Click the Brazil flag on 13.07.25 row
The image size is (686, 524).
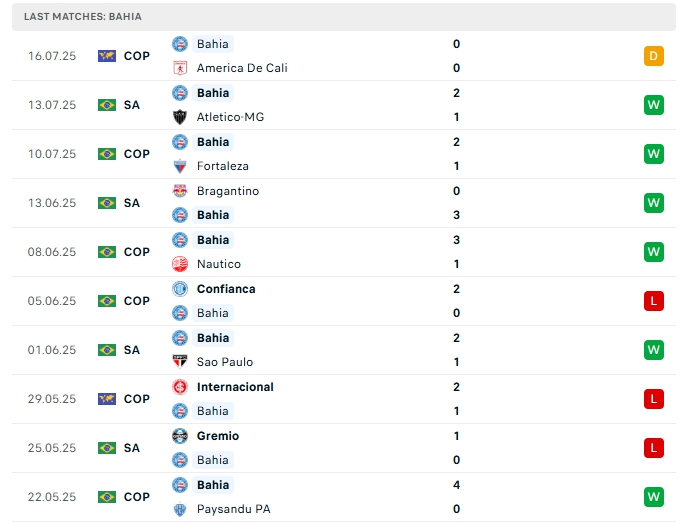coord(107,105)
